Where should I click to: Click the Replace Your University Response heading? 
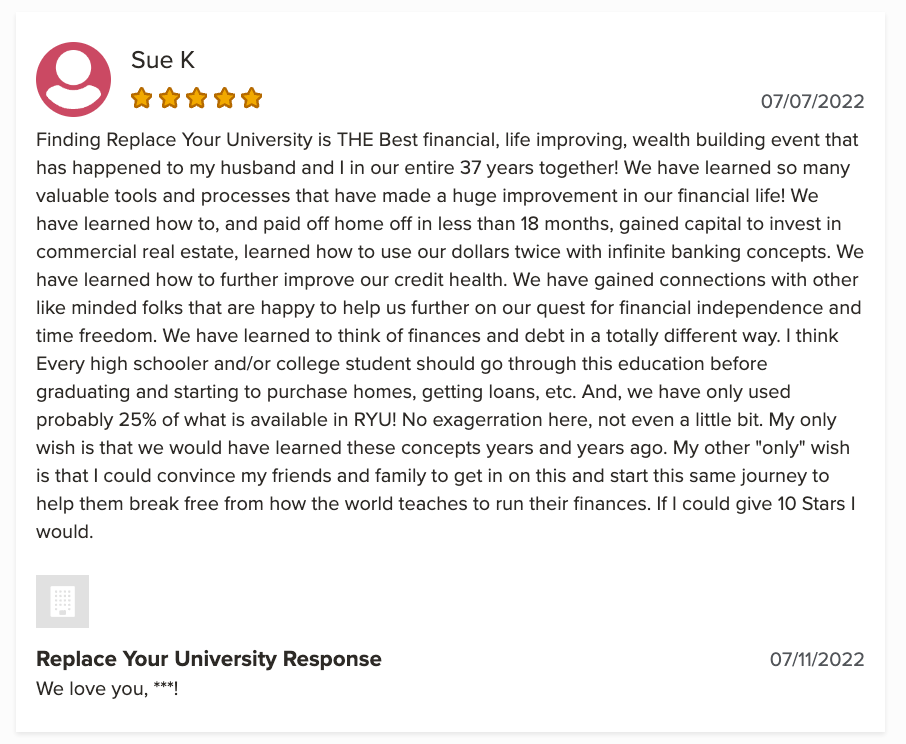(209, 659)
